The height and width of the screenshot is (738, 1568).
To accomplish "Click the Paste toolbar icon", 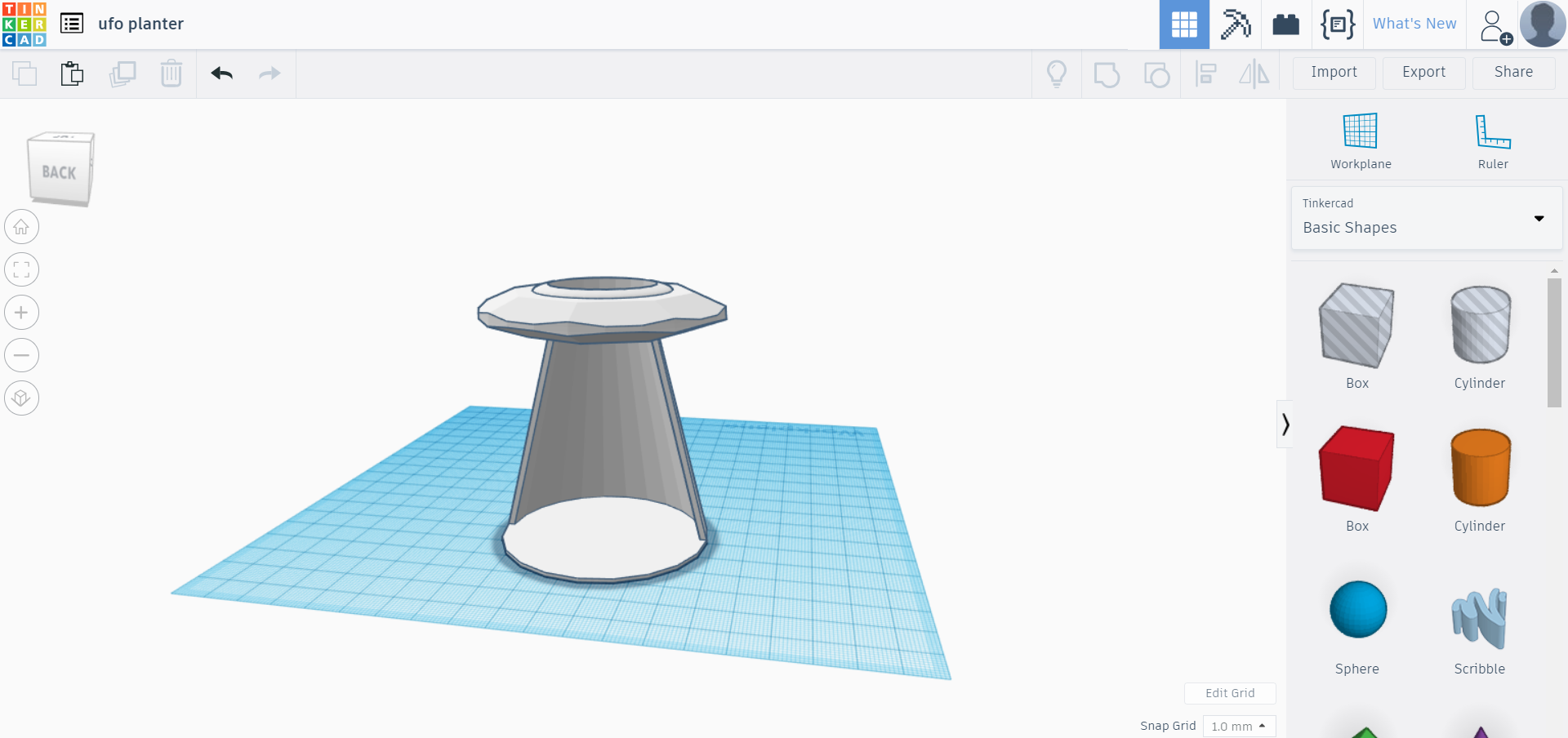I will pos(72,73).
